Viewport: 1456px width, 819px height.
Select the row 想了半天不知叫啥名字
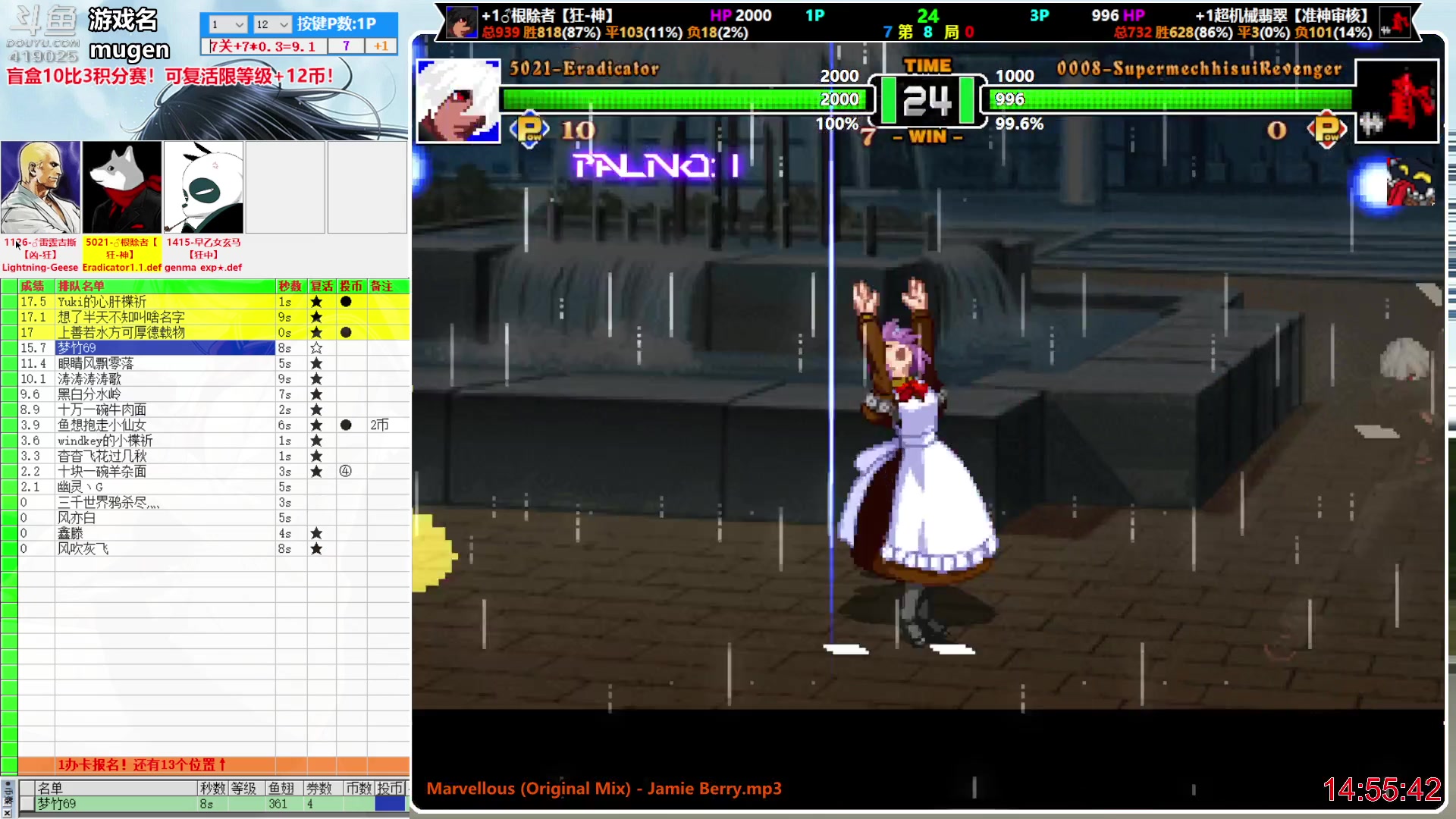[205, 317]
